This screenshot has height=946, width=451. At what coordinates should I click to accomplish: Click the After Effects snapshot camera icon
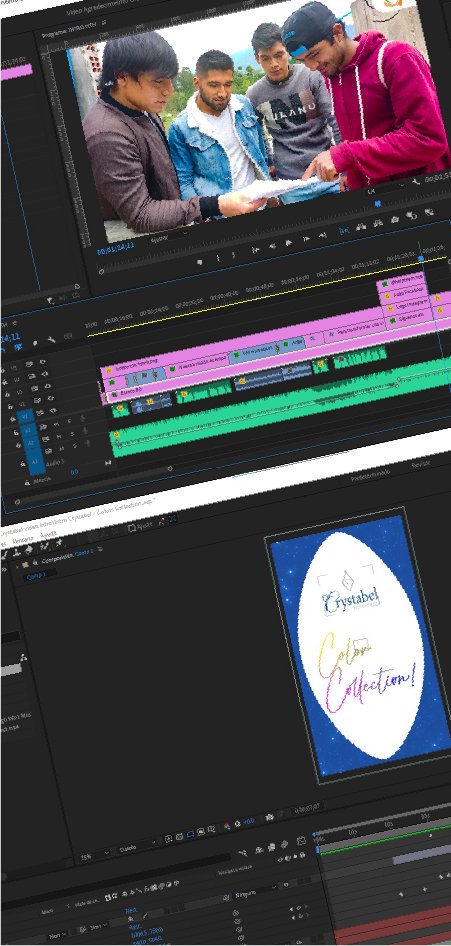click(x=269, y=816)
